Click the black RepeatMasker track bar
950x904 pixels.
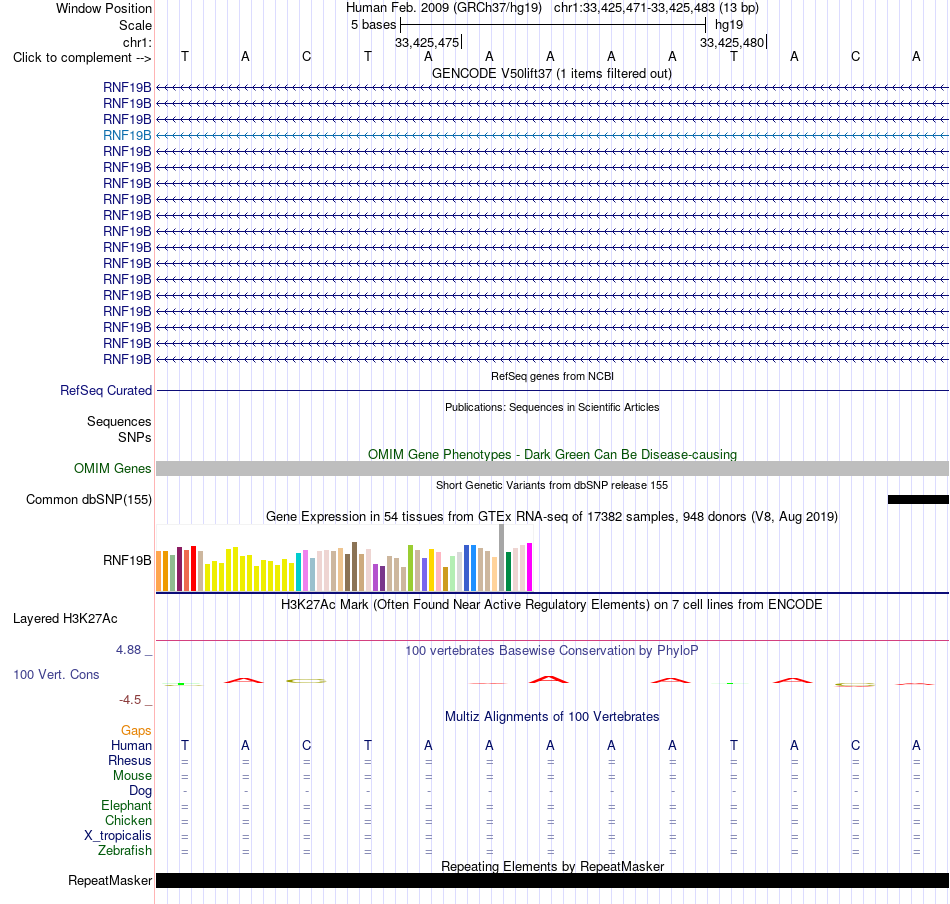point(553,880)
